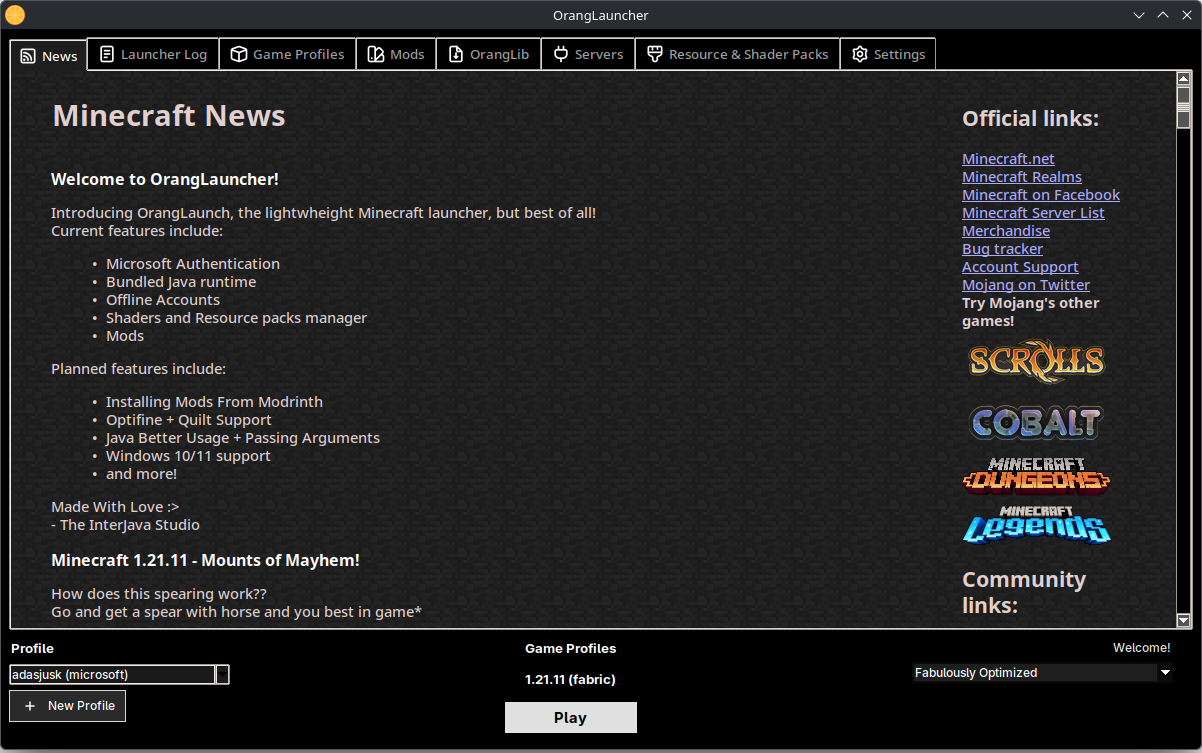
Task: Click the Minecraft Dungeons banner
Action: (1036, 476)
